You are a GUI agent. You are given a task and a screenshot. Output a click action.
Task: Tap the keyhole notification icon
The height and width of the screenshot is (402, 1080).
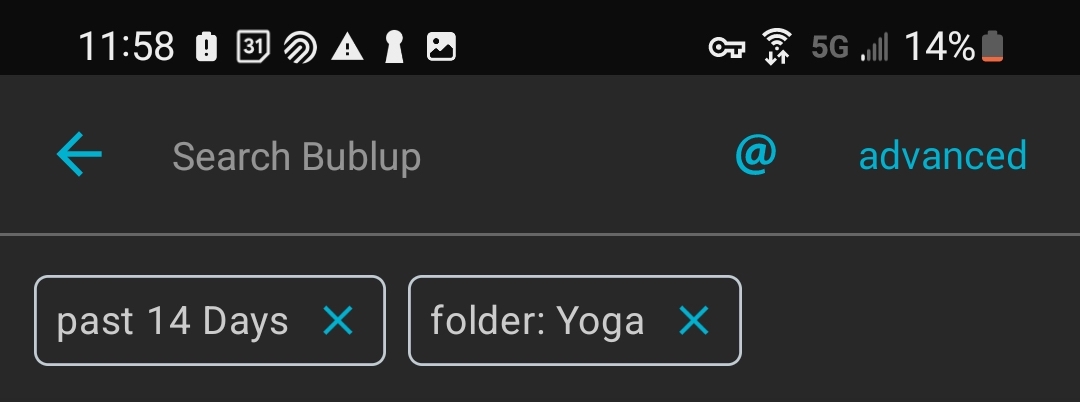pos(394,47)
